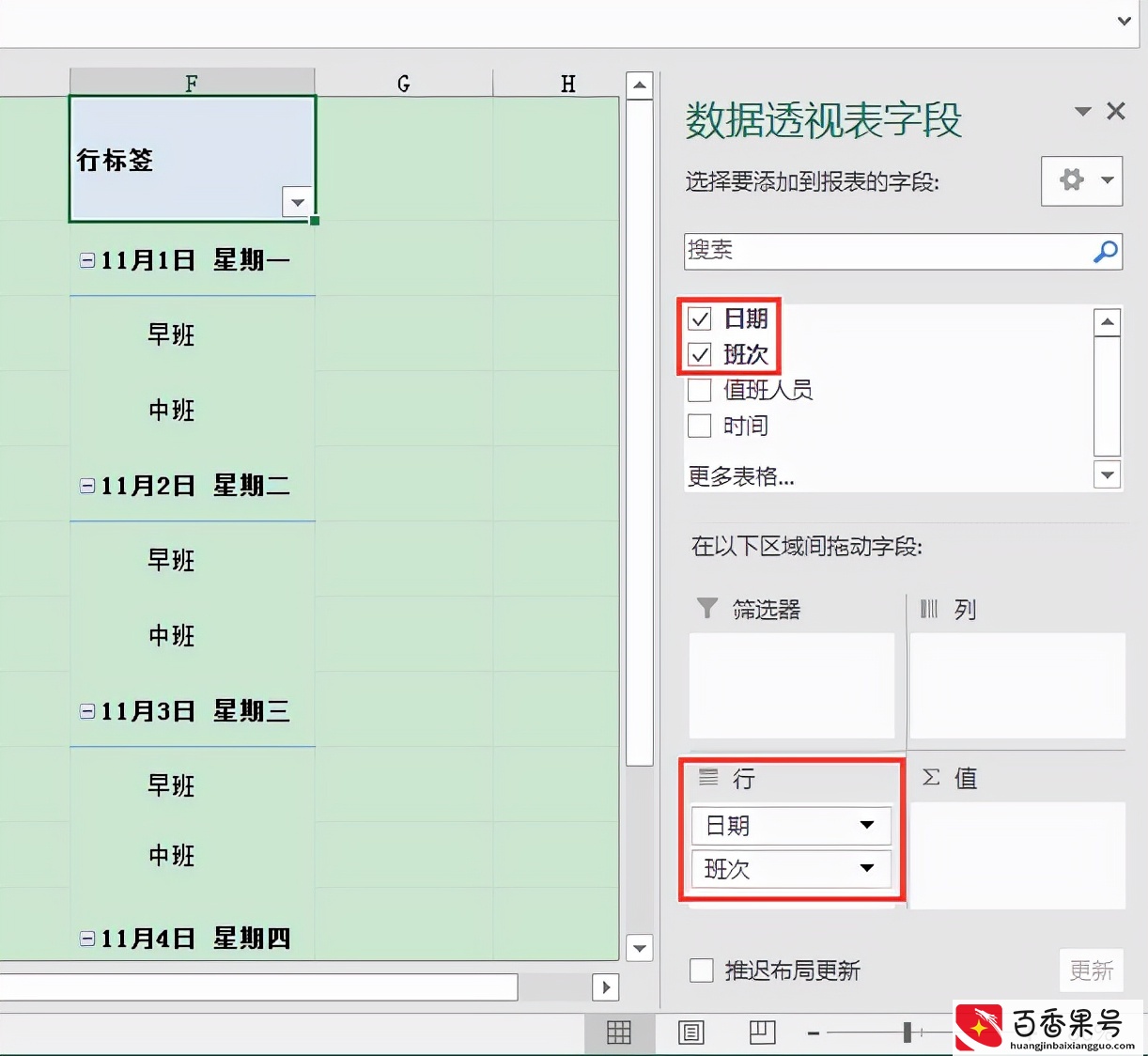Close the PivotTable Fields pane

1116,111
